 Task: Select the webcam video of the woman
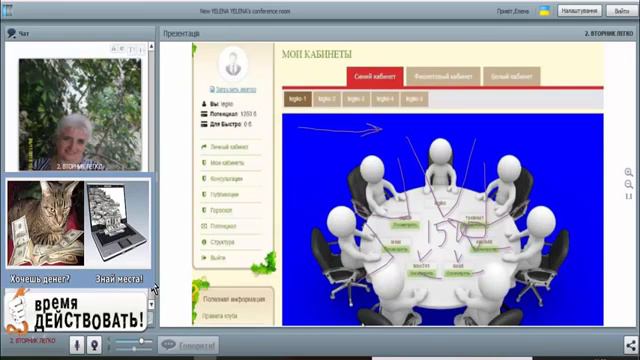coord(80,114)
